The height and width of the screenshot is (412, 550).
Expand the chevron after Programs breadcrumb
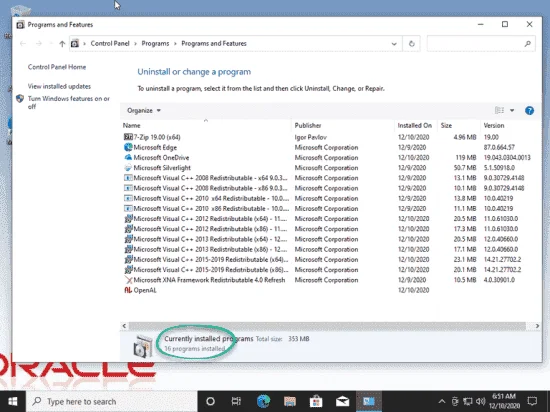tap(175, 44)
